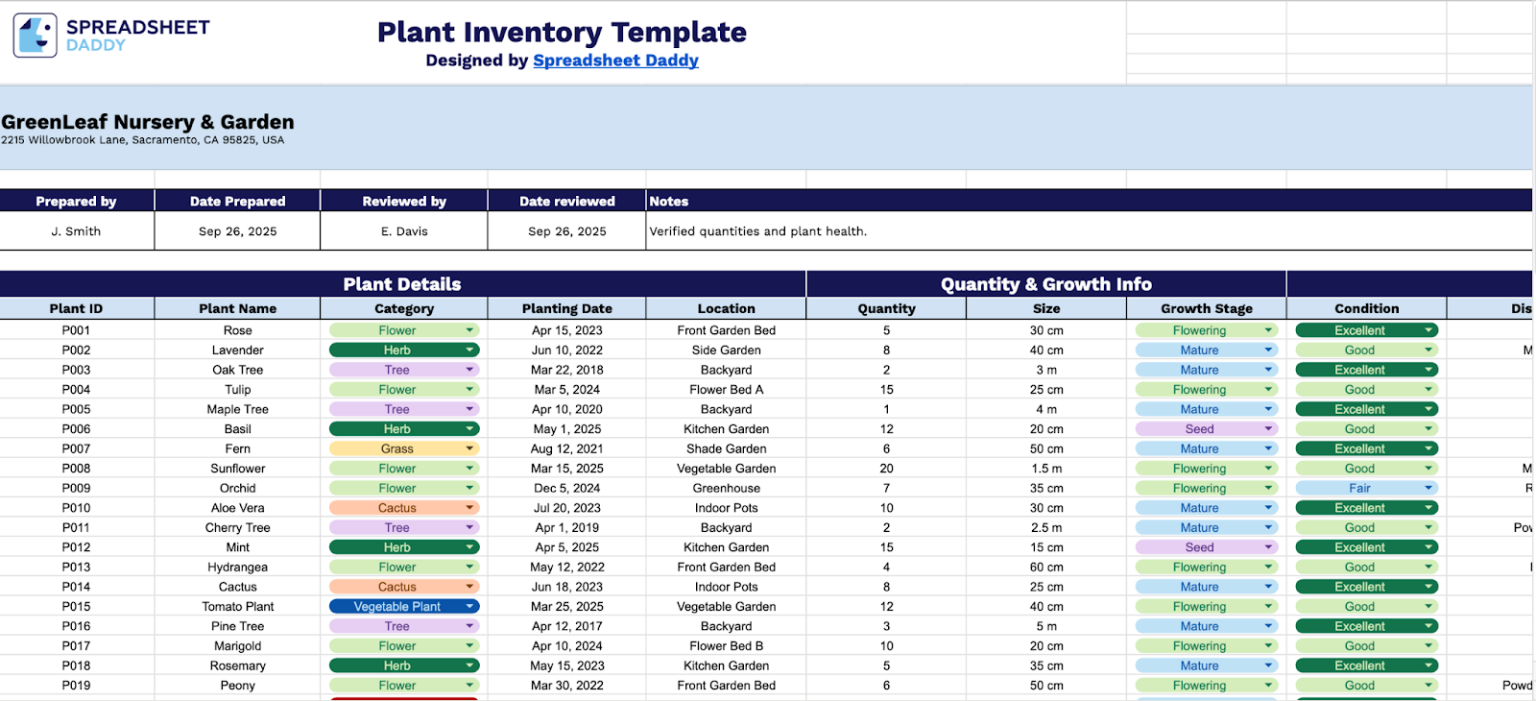Expand the Tree category chip for Oak Tree
Image resolution: width=1536 pixels, height=701 pixels.
(x=470, y=369)
